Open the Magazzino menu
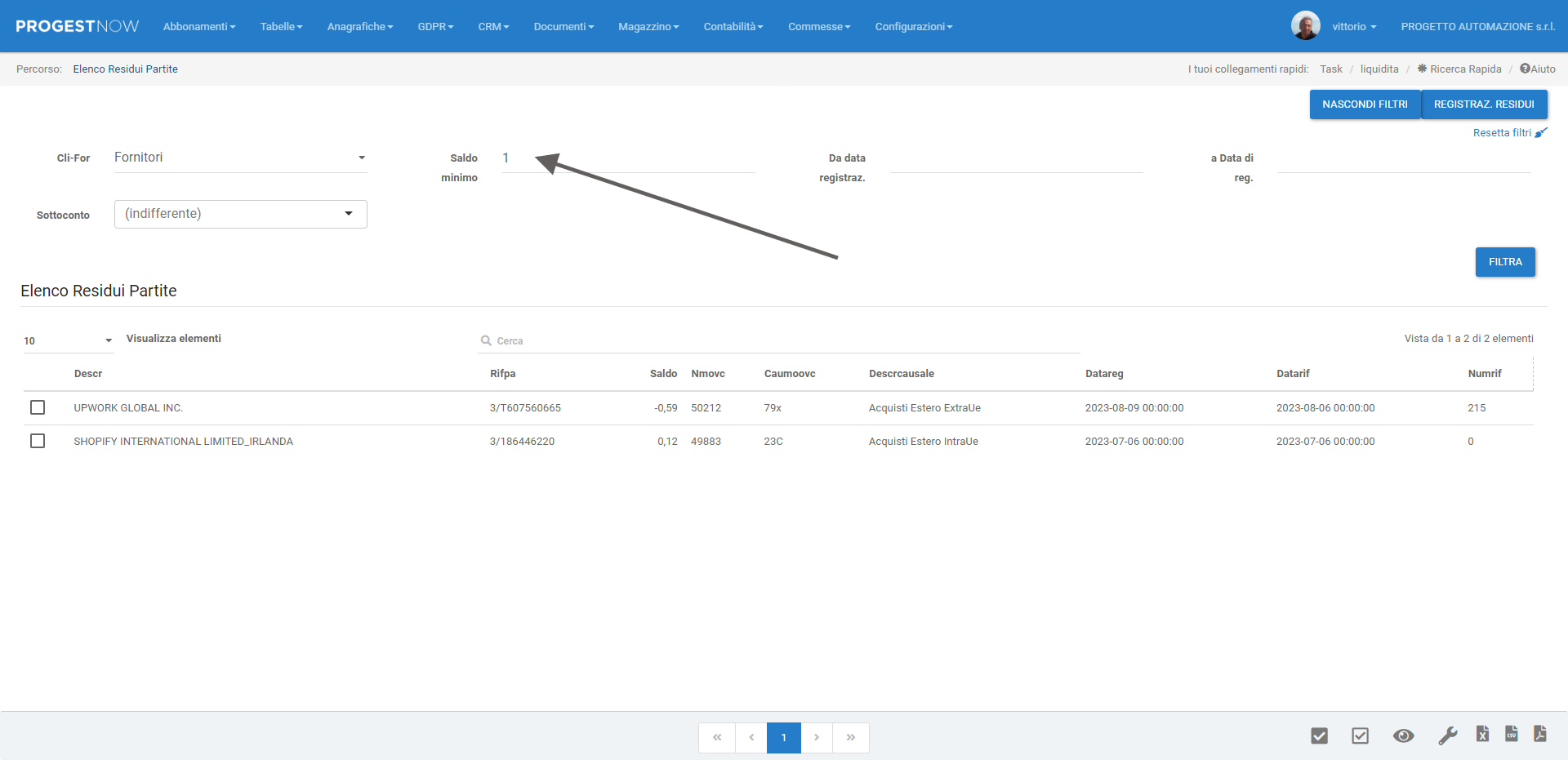The width and height of the screenshot is (1568, 760). [x=648, y=27]
